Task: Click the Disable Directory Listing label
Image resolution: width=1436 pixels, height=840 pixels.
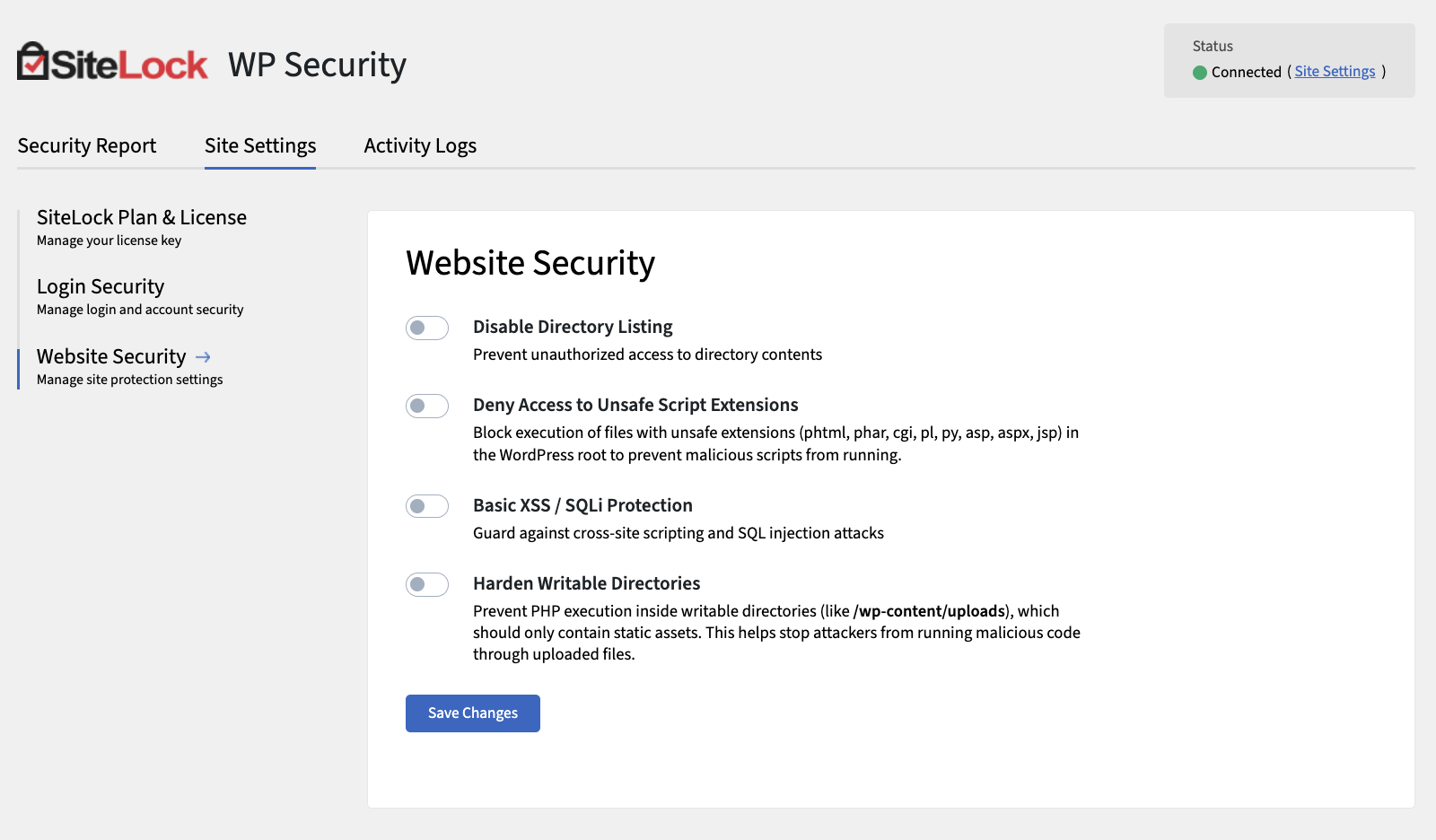Action: 573,328
